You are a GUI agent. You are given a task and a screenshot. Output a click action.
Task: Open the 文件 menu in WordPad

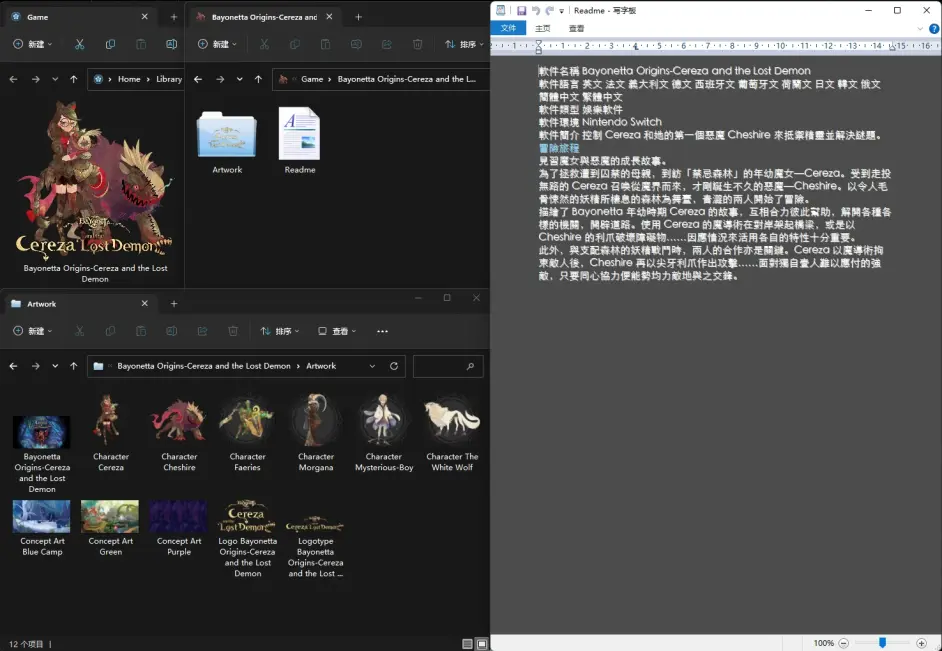[x=508, y=28]
